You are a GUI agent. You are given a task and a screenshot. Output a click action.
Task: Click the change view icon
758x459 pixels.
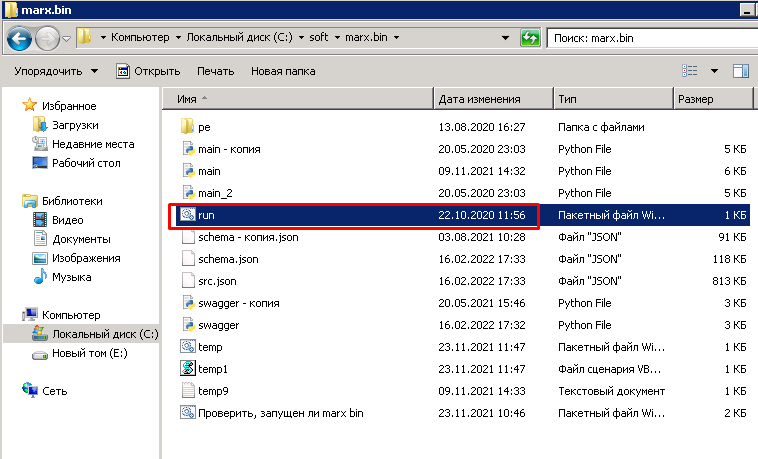[x=689, y=71]
